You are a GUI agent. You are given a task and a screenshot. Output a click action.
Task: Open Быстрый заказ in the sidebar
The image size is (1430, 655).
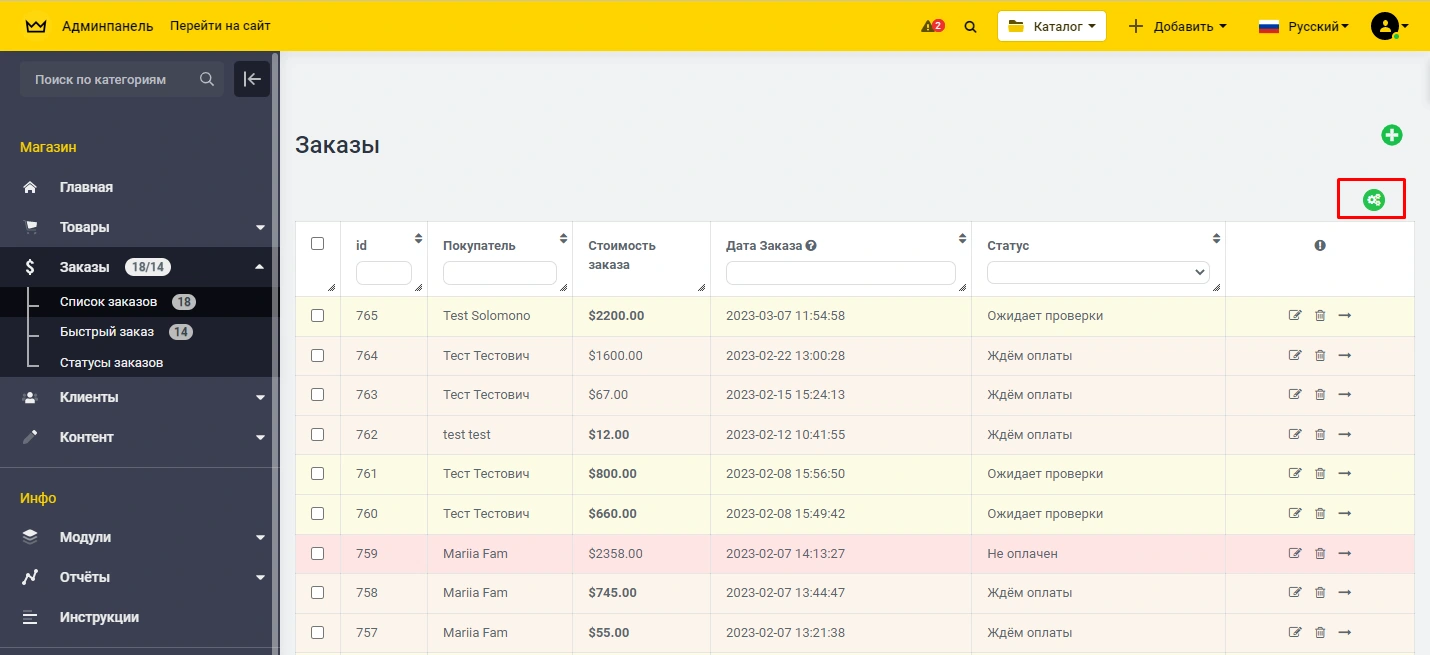[107, 332]
